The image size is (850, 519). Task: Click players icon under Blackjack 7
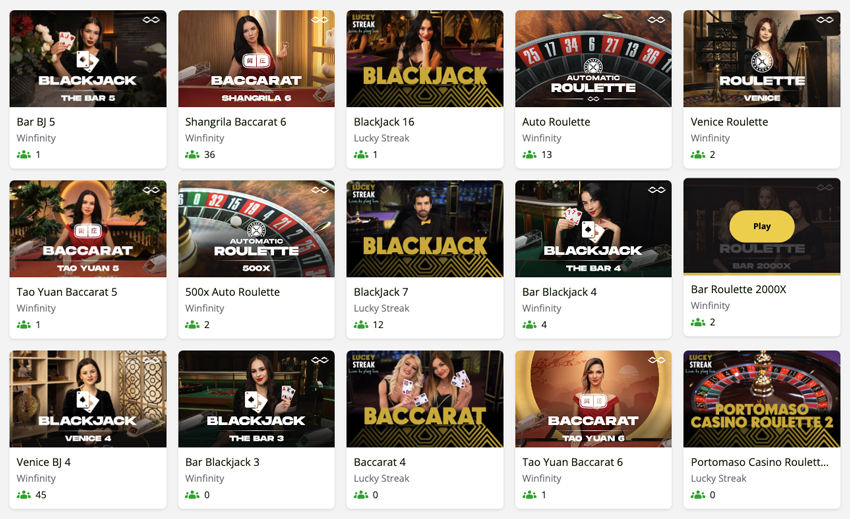click(x=361, y=324)
